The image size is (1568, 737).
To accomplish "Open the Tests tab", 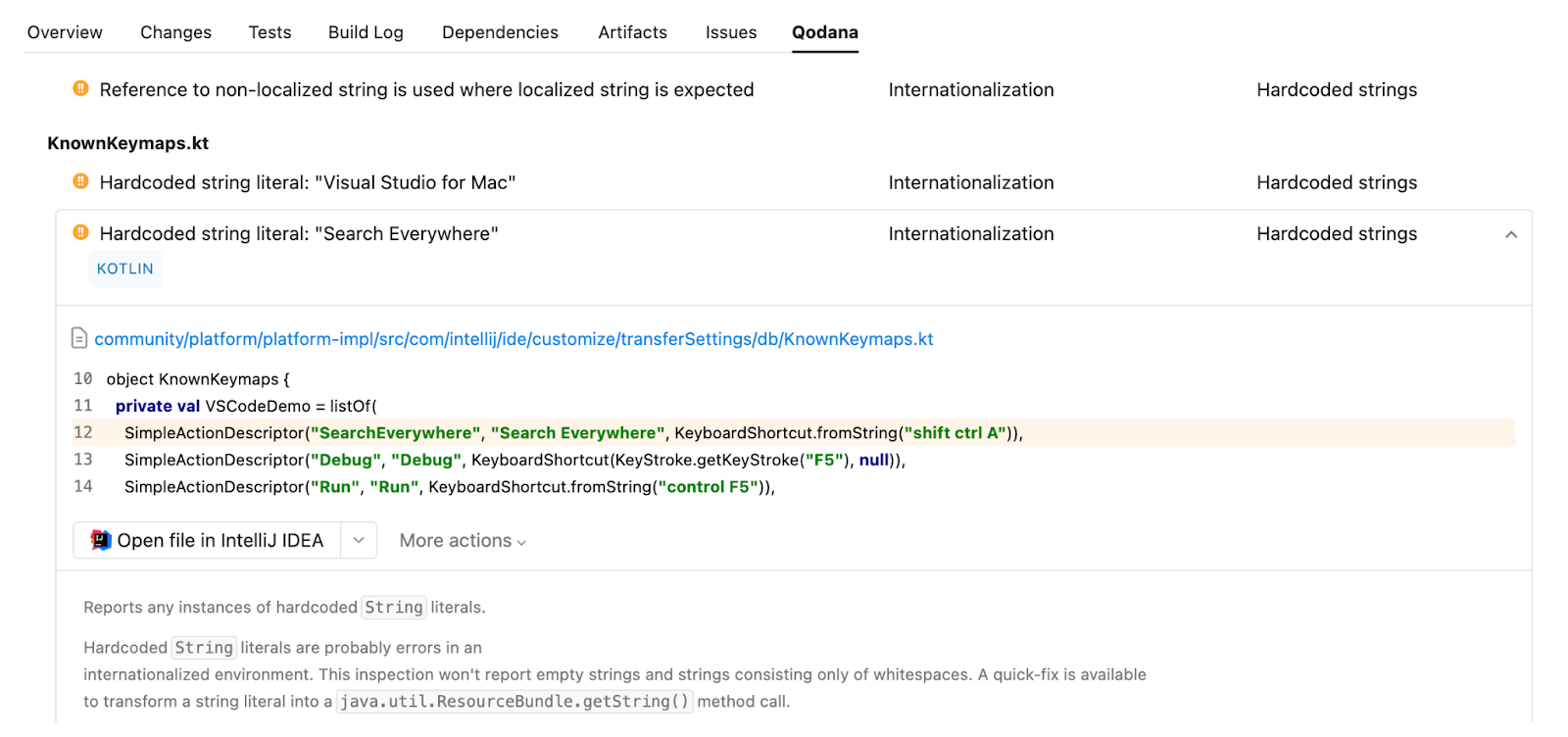I will [x=269, y=32].
